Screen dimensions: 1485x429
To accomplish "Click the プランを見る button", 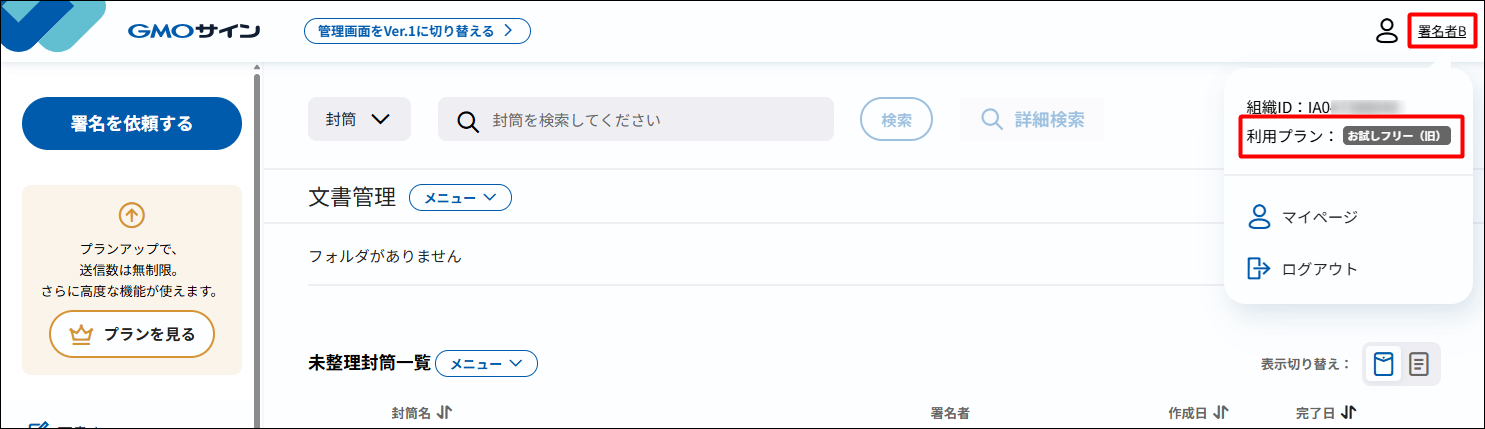I will click(132, 334).
